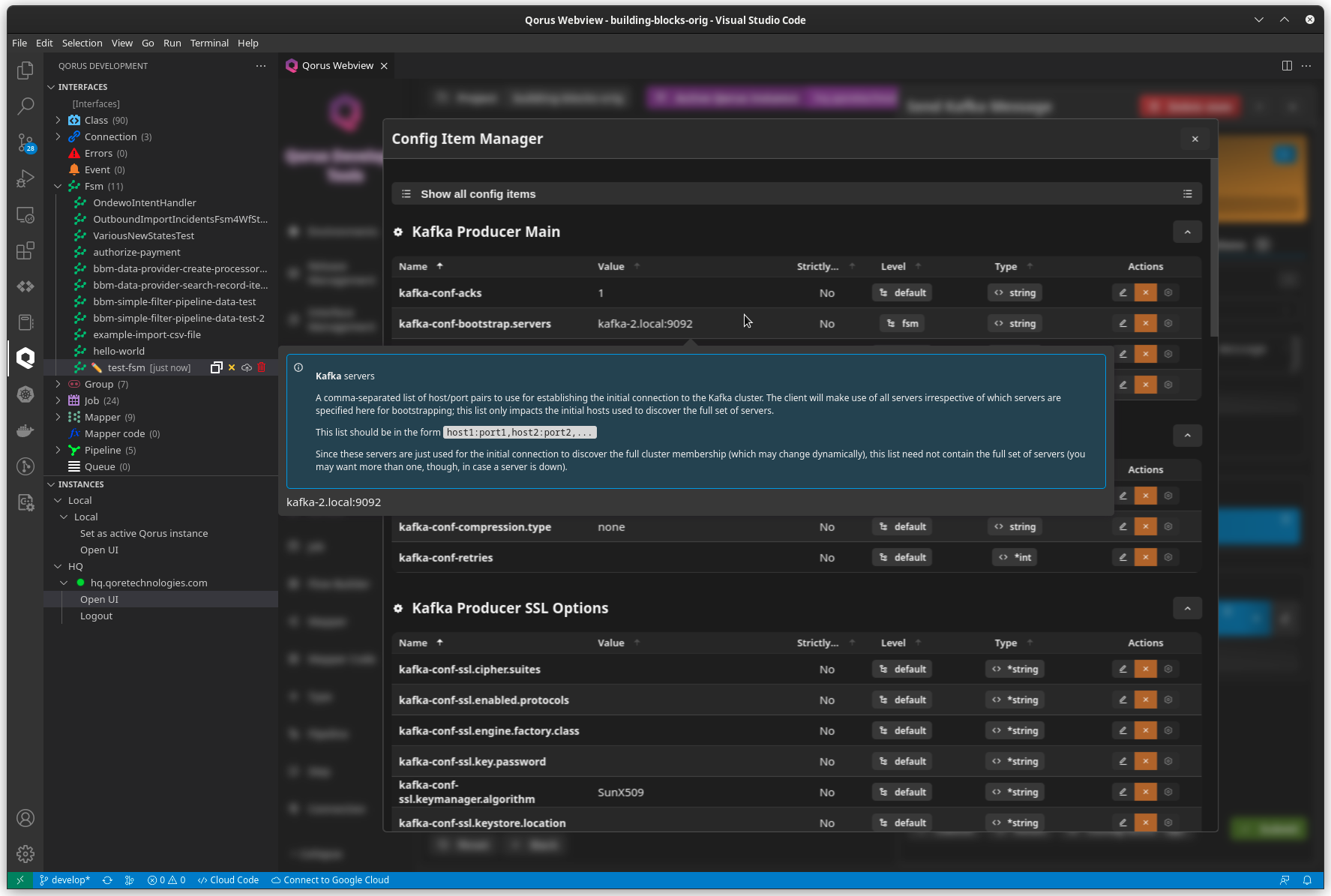Click the red delete trash icon for test-fsm
The image size is (1331, 896).
coord(262,367)
